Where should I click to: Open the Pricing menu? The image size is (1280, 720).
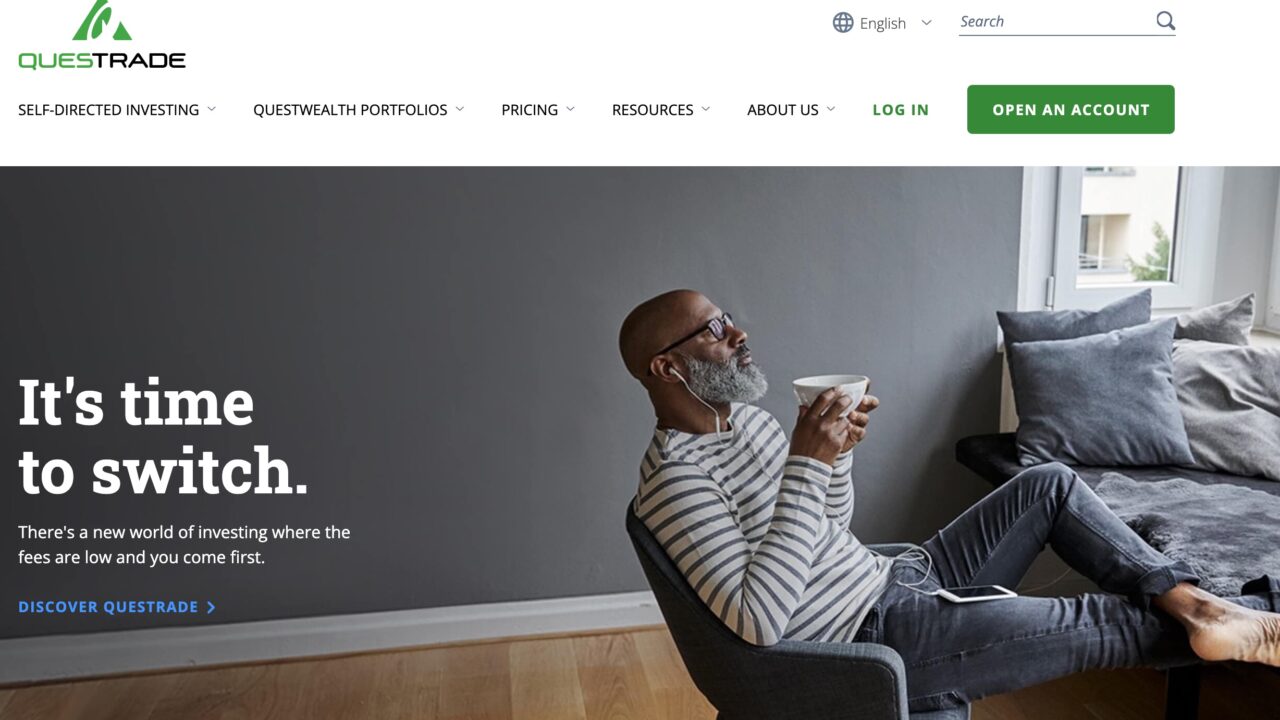tap(530, 110)
